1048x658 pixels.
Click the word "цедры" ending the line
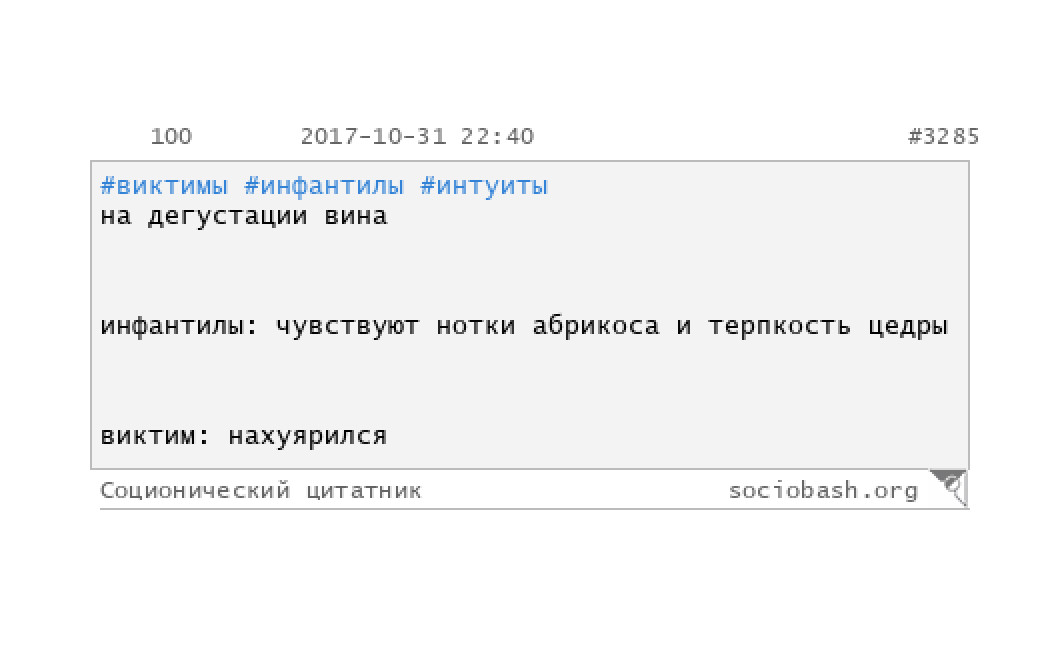tap(908, 327)
